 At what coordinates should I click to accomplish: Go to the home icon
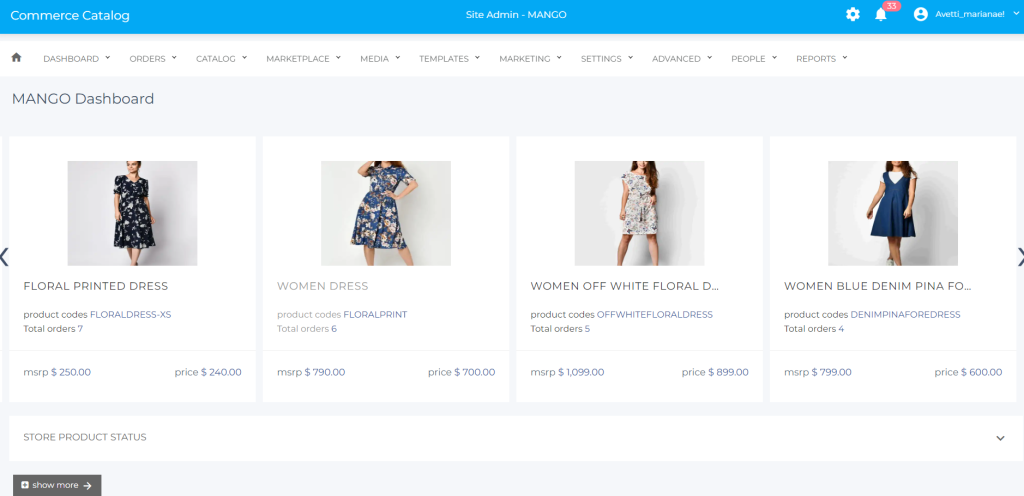pos(16,57)
